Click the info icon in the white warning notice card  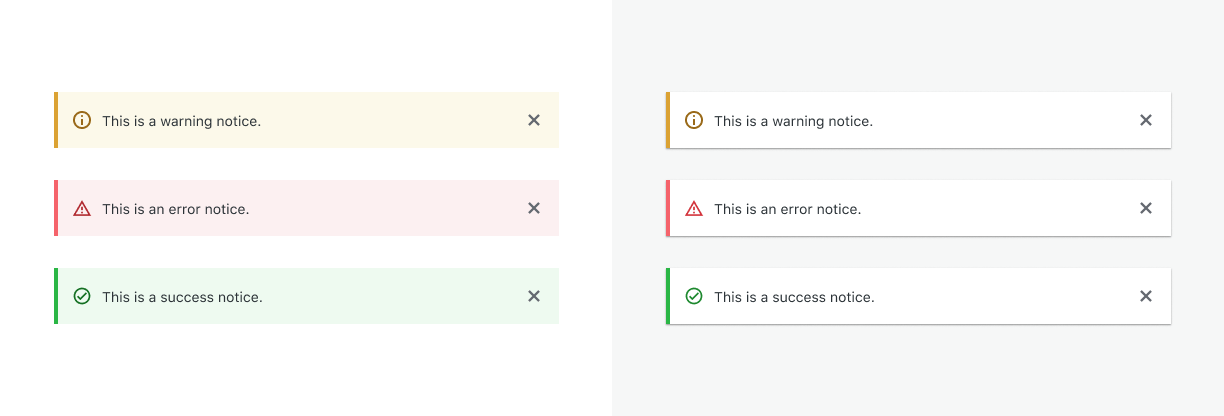[694, 120]
